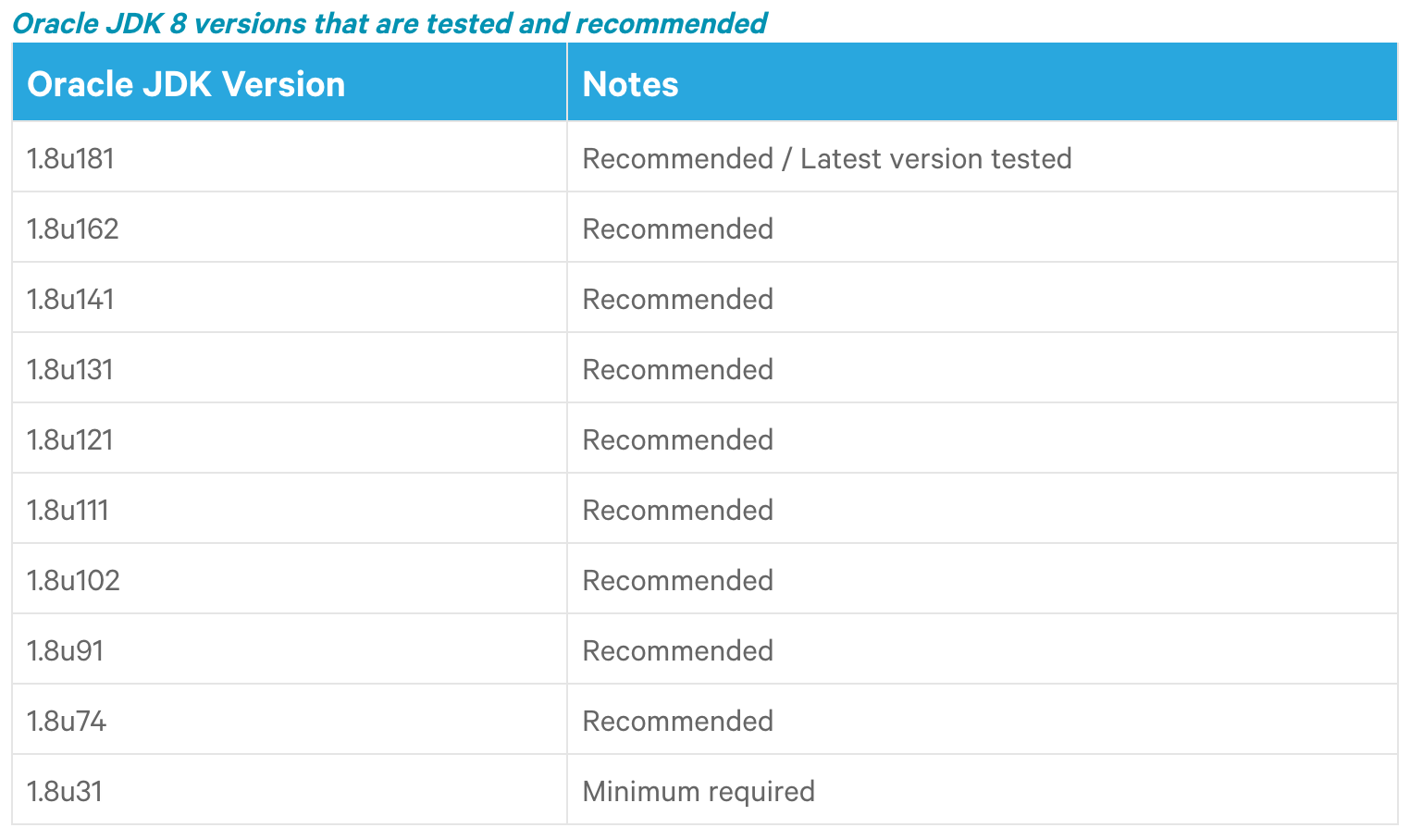Select the 1.8u162 version cell
Image resolution: width=1410 pixels, height=840 pixels.
(x=73, y=229)
